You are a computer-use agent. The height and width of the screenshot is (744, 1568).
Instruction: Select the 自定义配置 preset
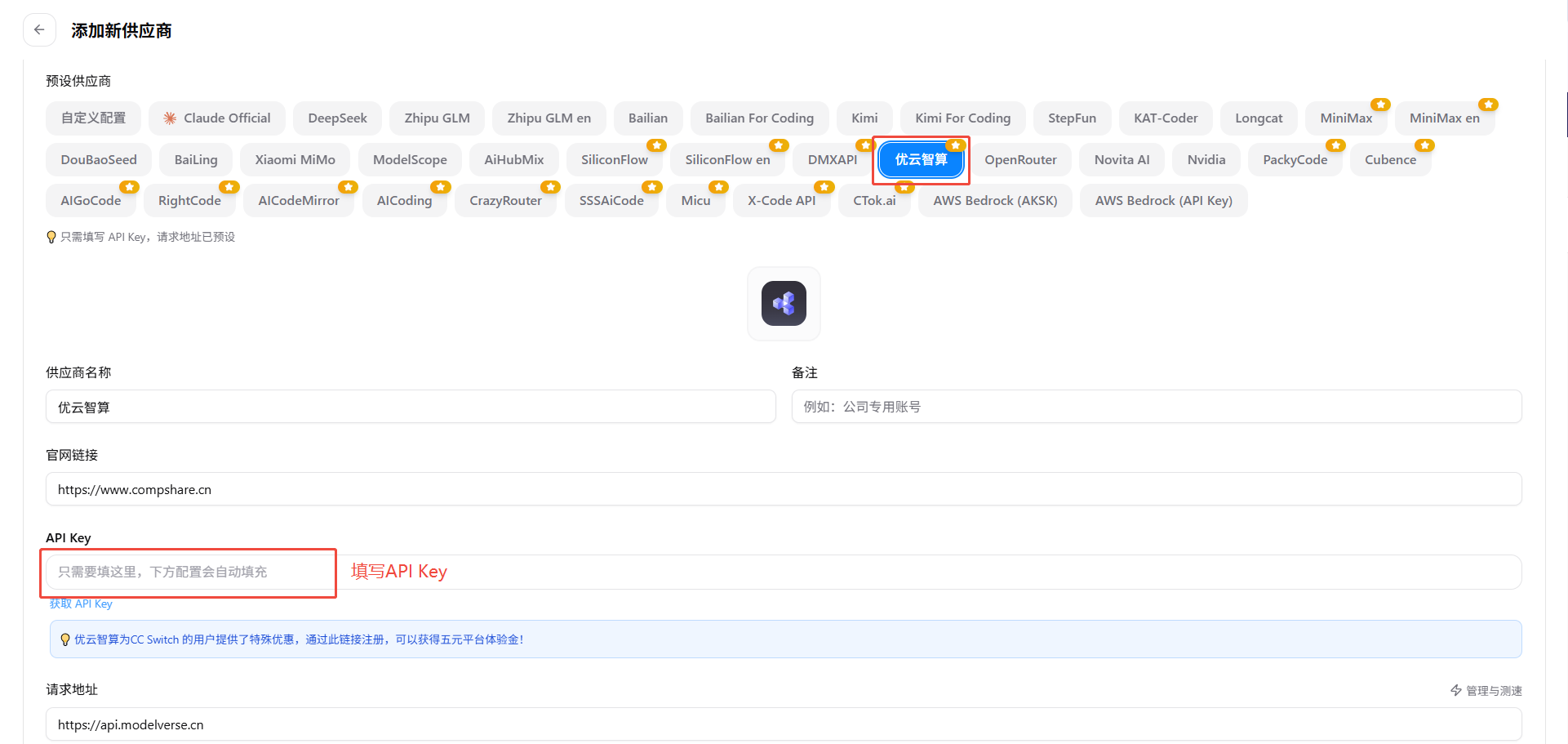[93, 118]
